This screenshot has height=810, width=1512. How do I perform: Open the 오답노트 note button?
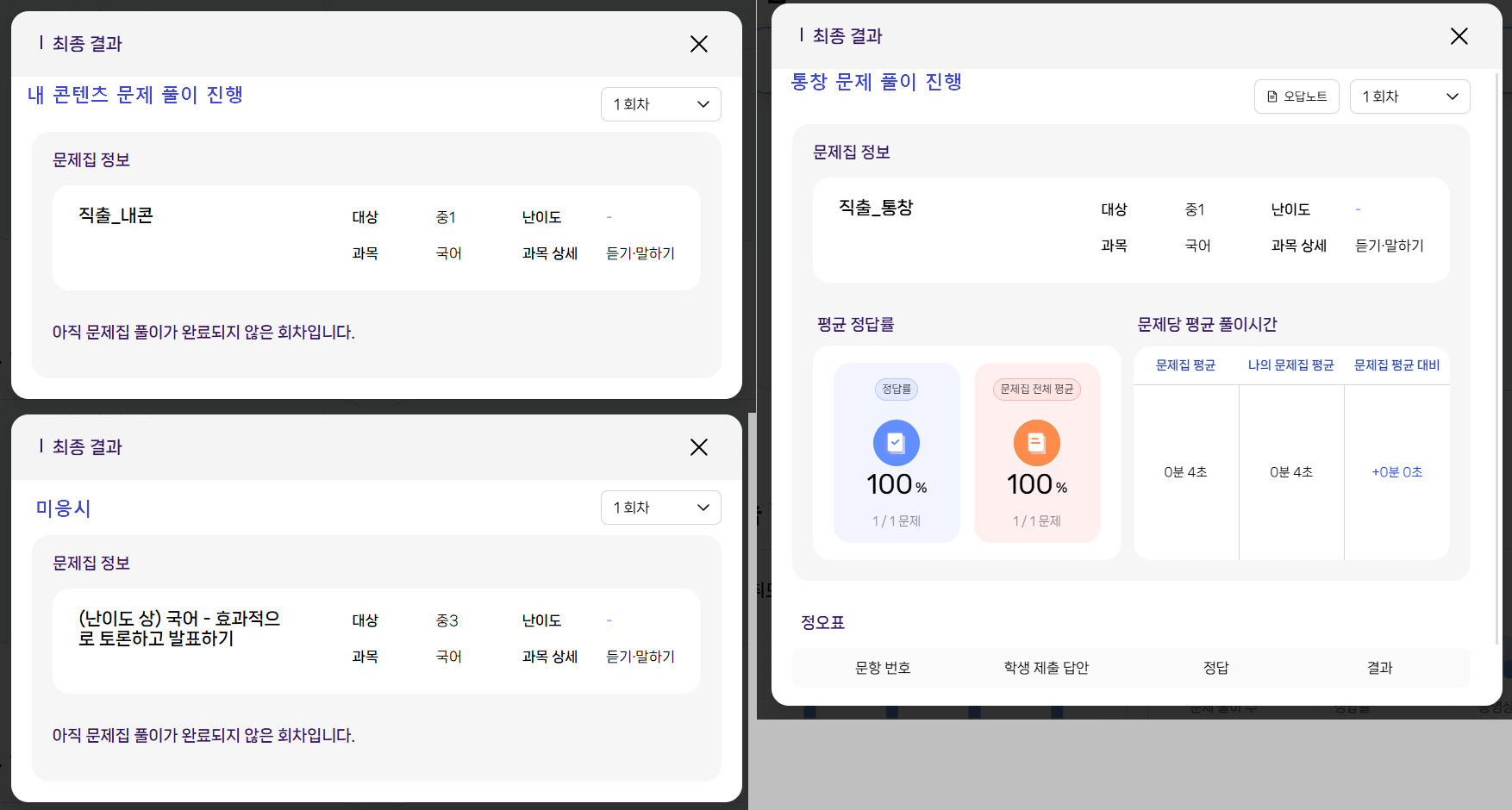coord(1296,97)
